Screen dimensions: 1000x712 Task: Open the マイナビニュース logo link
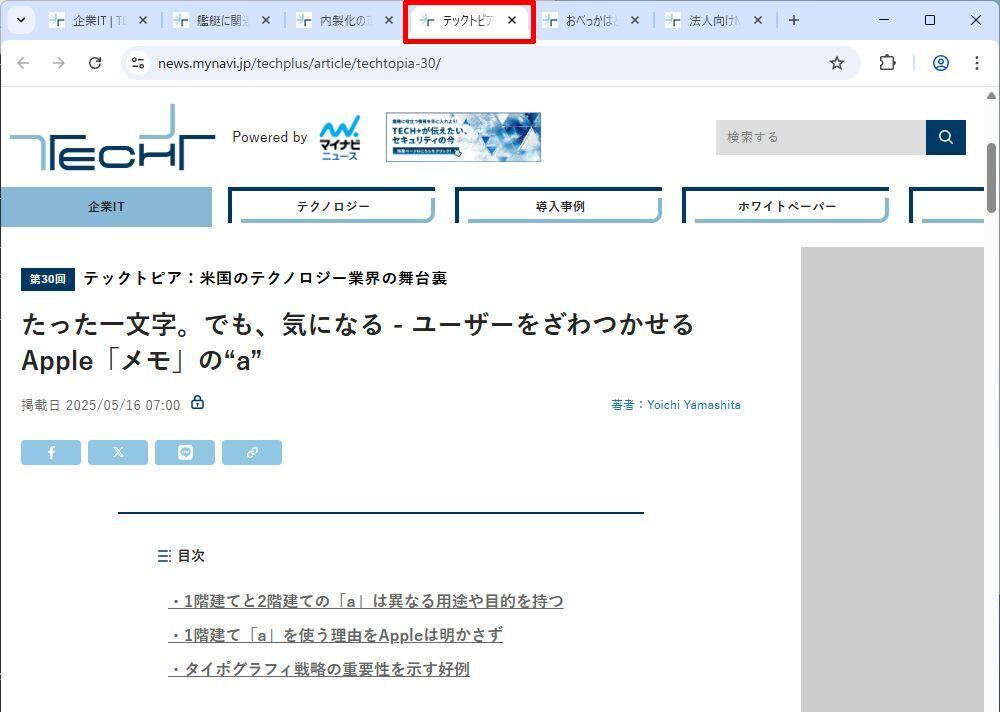click(x=340, y=138)
